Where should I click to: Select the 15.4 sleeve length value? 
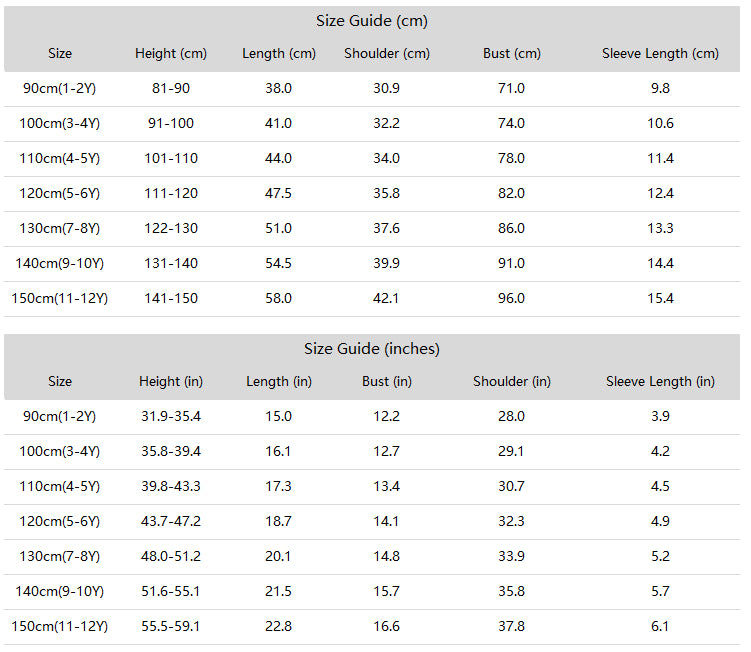[660, 298]
